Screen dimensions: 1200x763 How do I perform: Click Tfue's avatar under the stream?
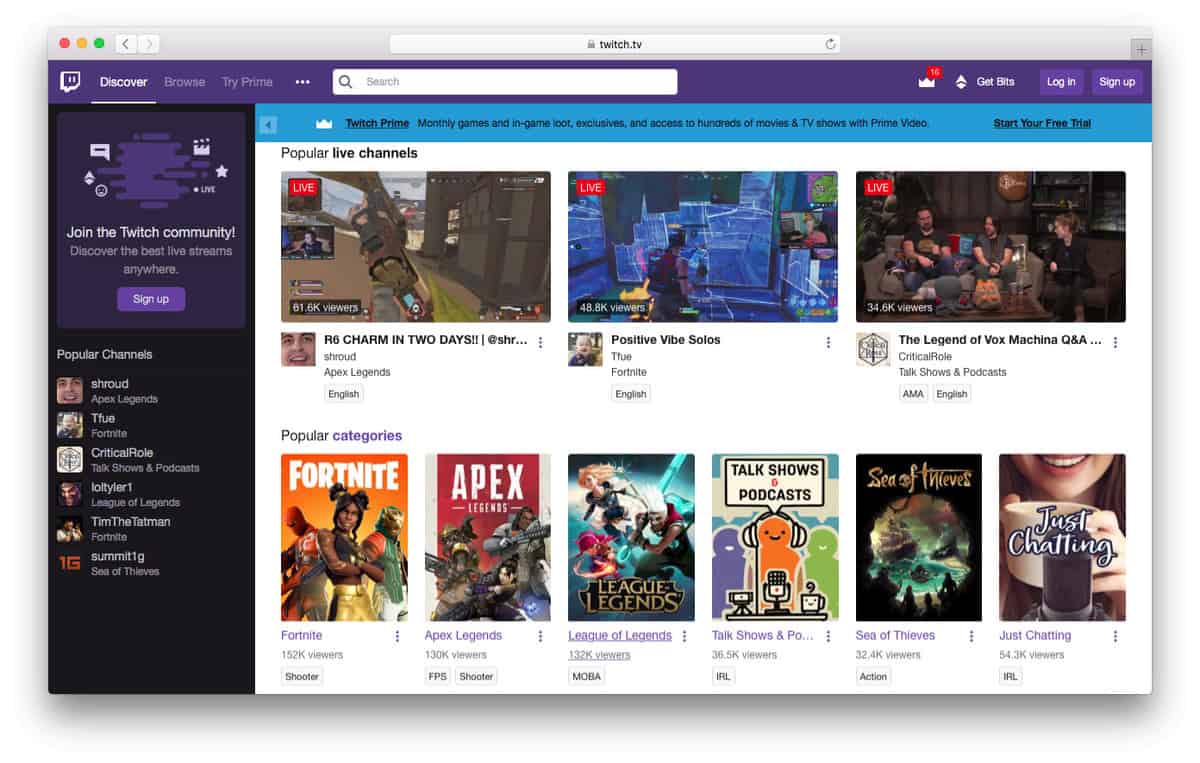[585, 349]
